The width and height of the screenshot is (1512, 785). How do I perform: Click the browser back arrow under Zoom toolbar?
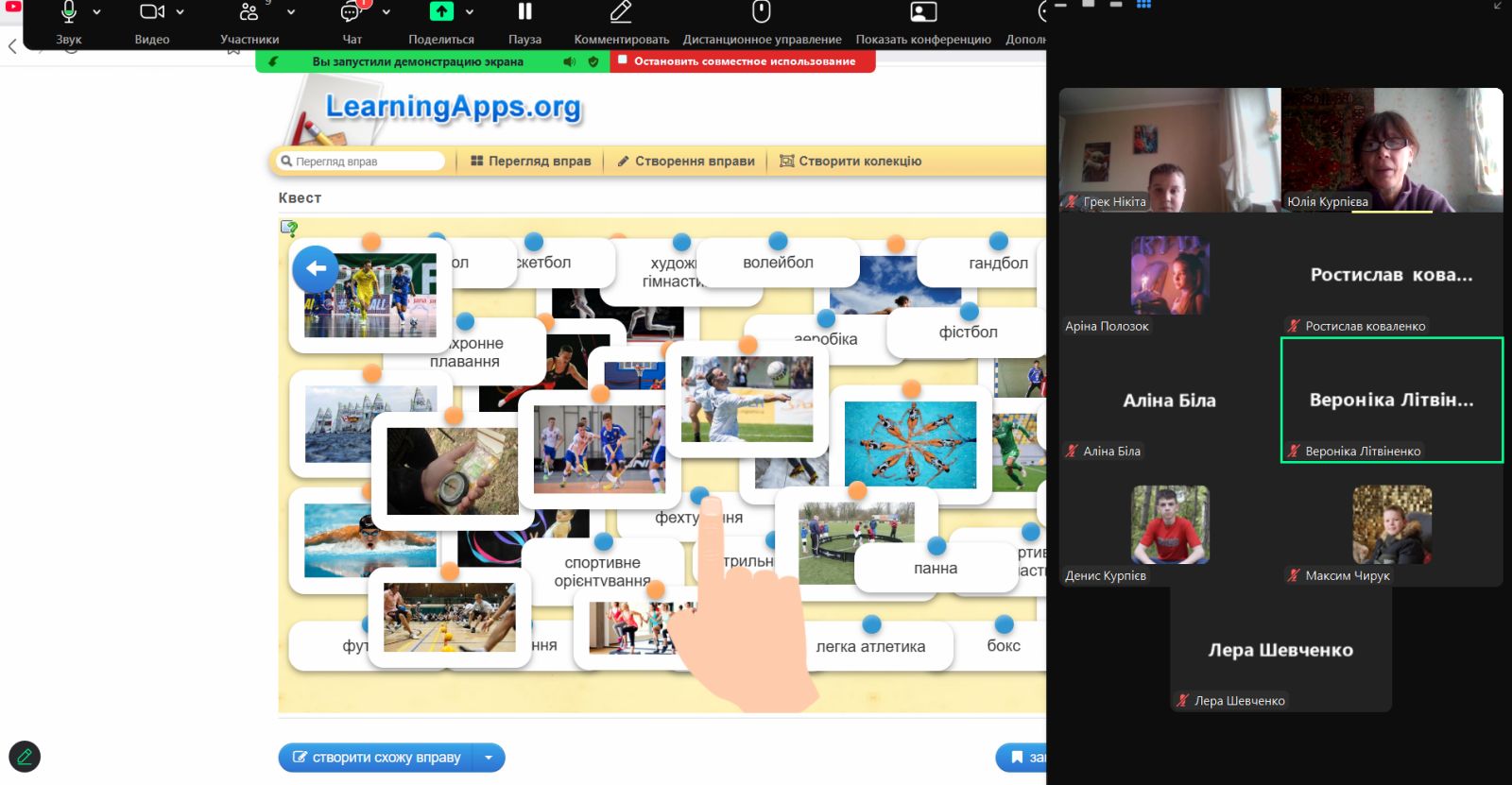12,46
